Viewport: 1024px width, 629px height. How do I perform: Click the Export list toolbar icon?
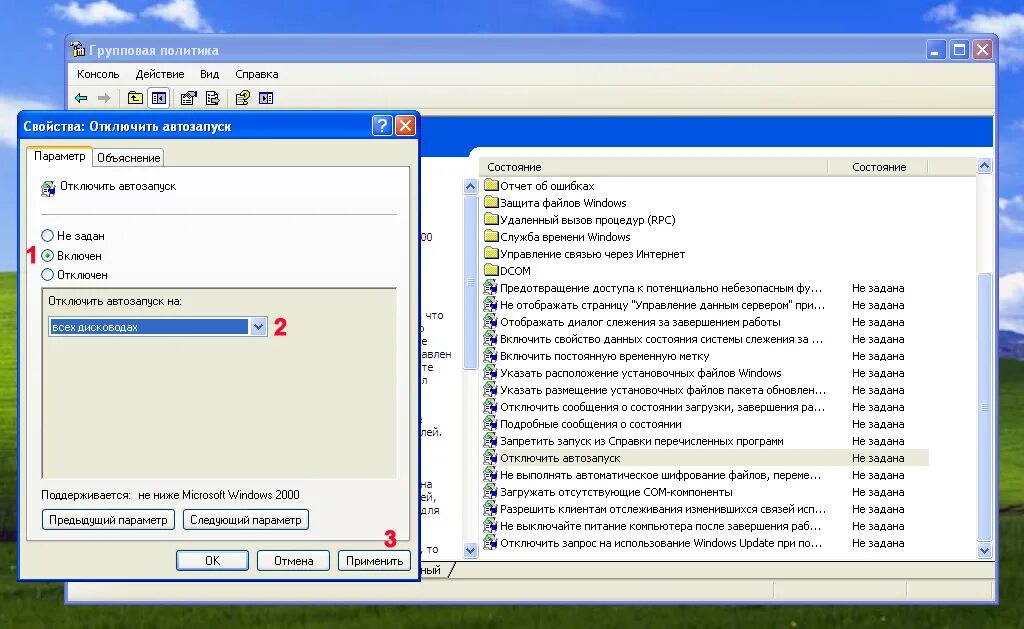[212, 98]
